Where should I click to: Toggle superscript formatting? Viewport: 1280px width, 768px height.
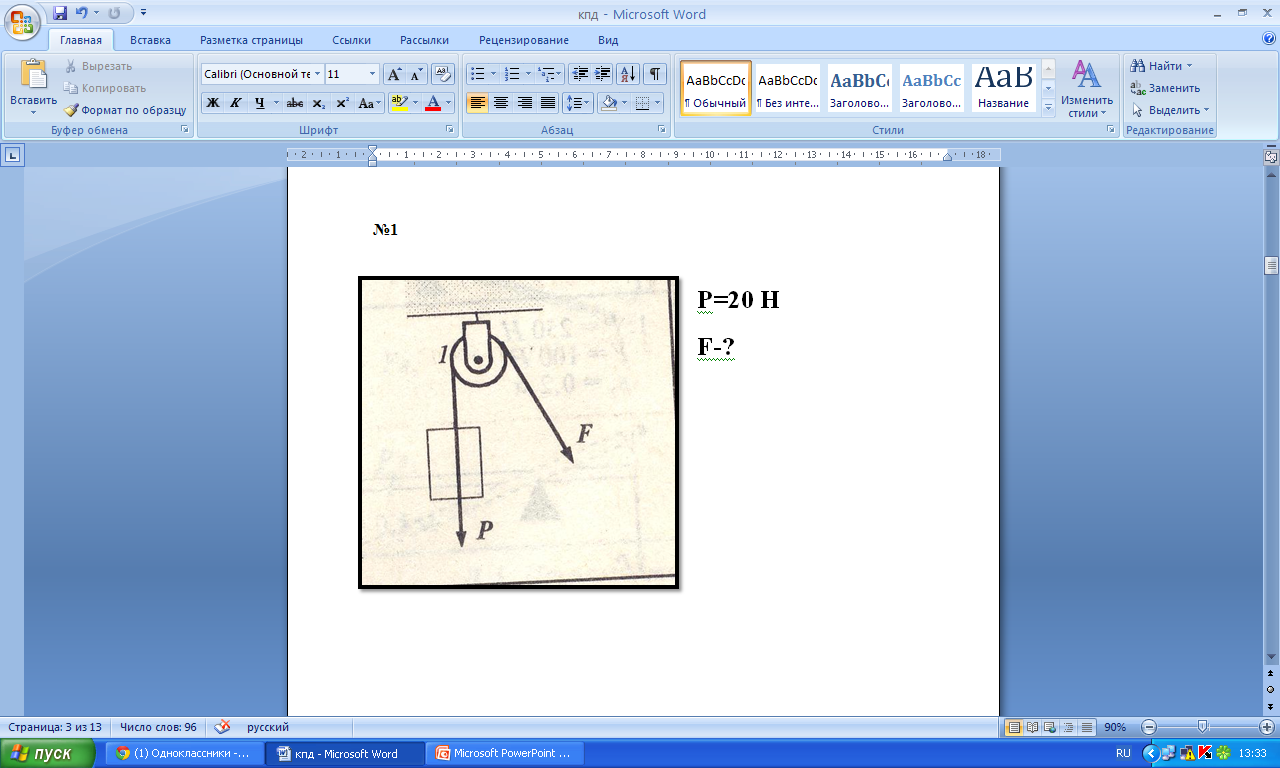342,103
